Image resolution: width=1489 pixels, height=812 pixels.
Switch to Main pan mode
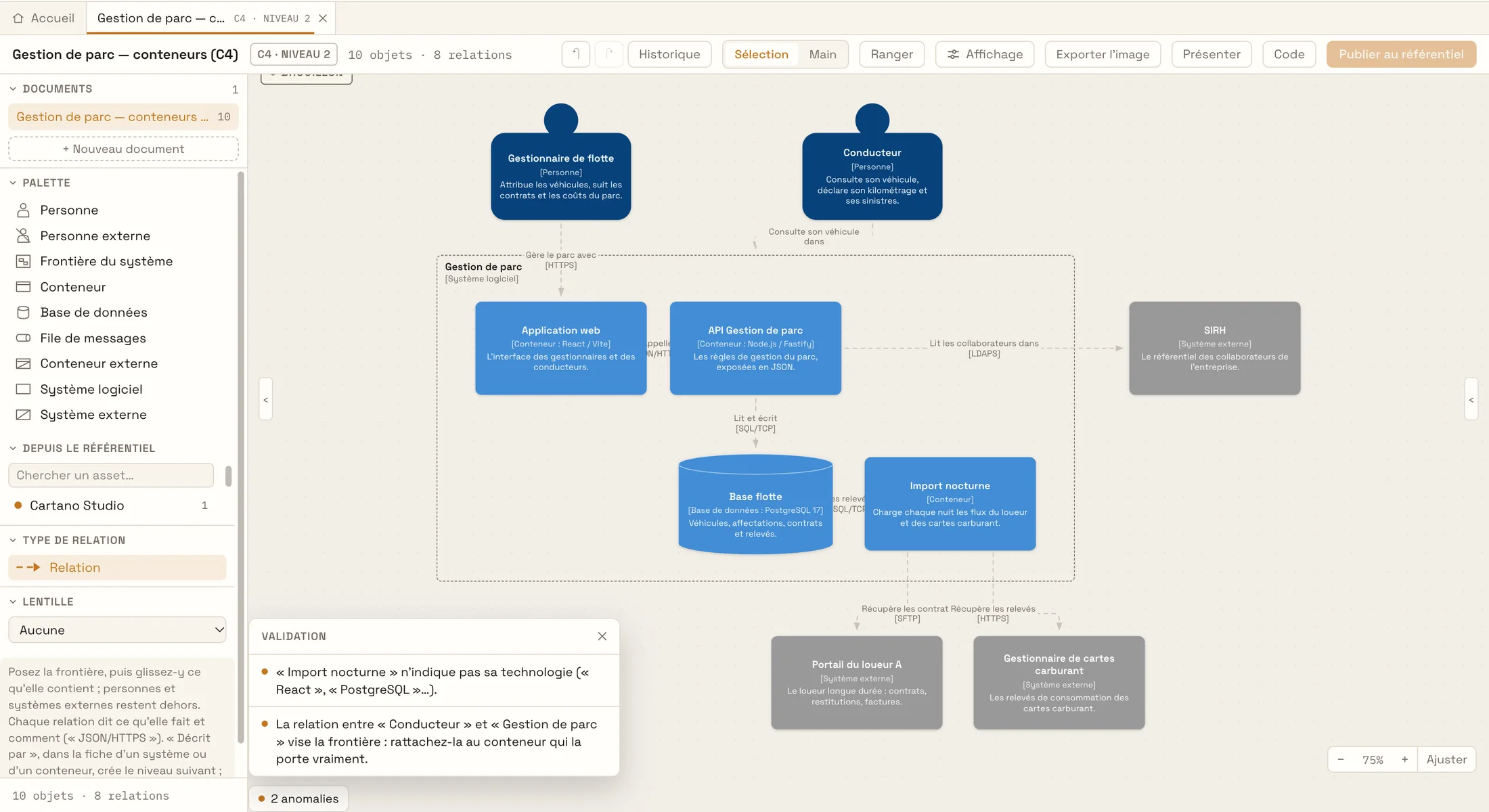point(823,54)
